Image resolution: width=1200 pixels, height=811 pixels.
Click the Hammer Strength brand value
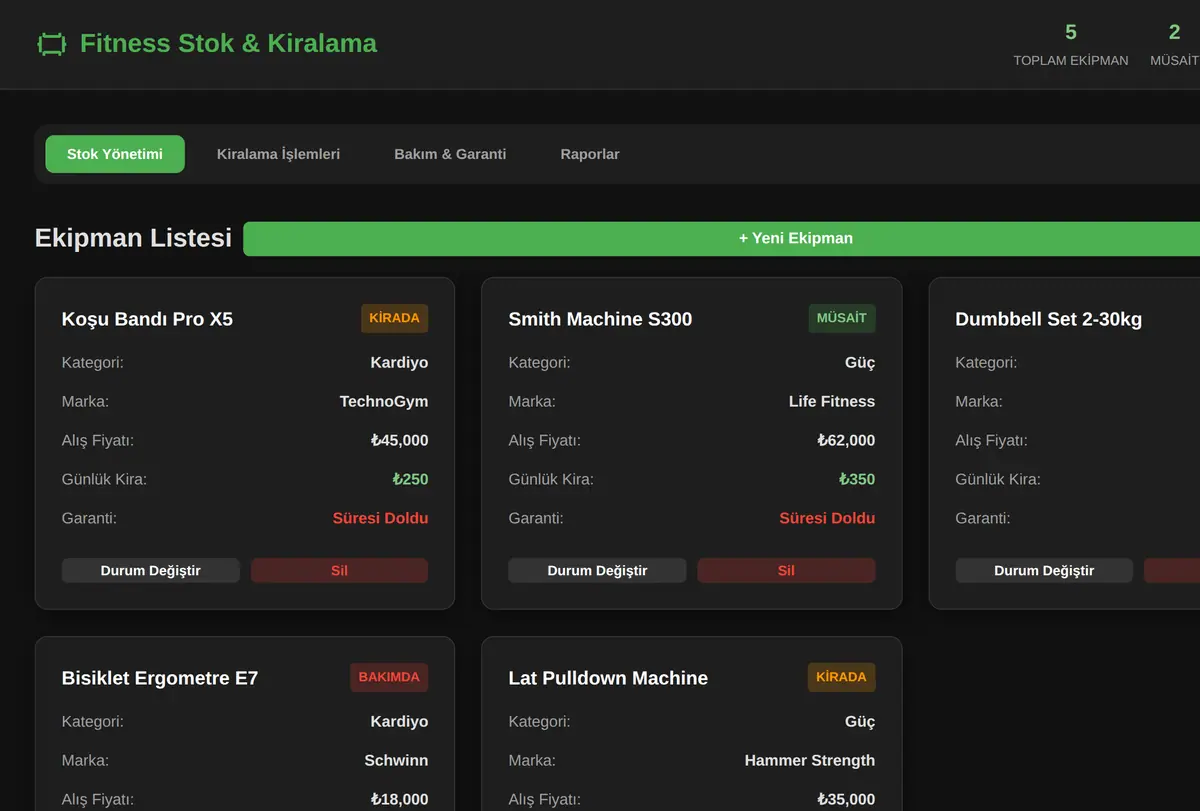(x=810, y=760)
